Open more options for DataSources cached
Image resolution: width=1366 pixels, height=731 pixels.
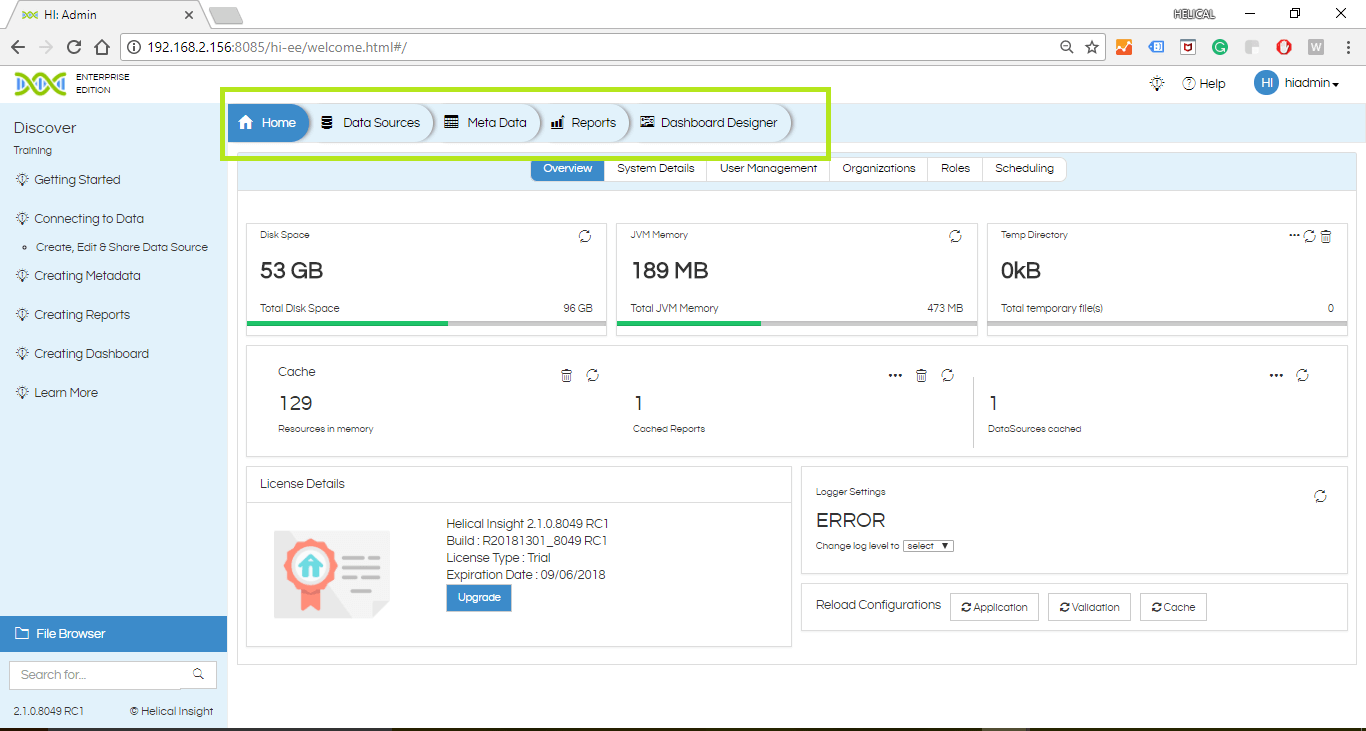1276,375
